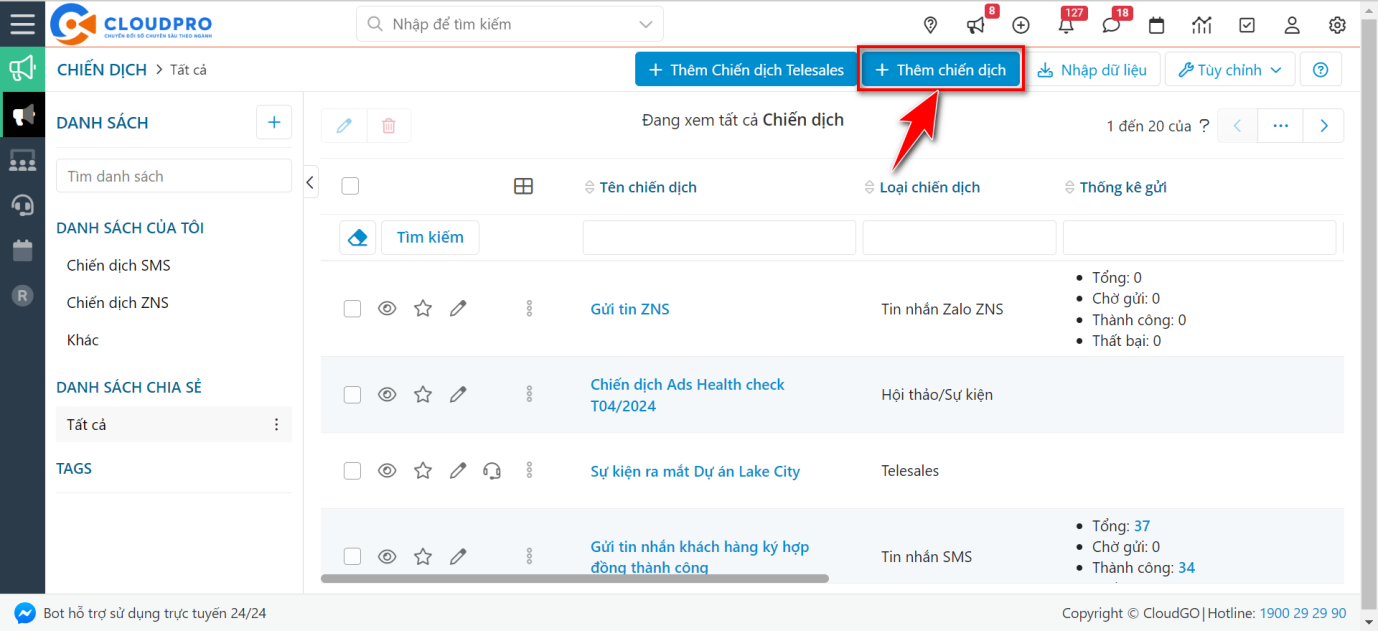Expand the Tùy chỉnh dropdown
This screenshot has width=1378, height=631.
coord(1229,70)
